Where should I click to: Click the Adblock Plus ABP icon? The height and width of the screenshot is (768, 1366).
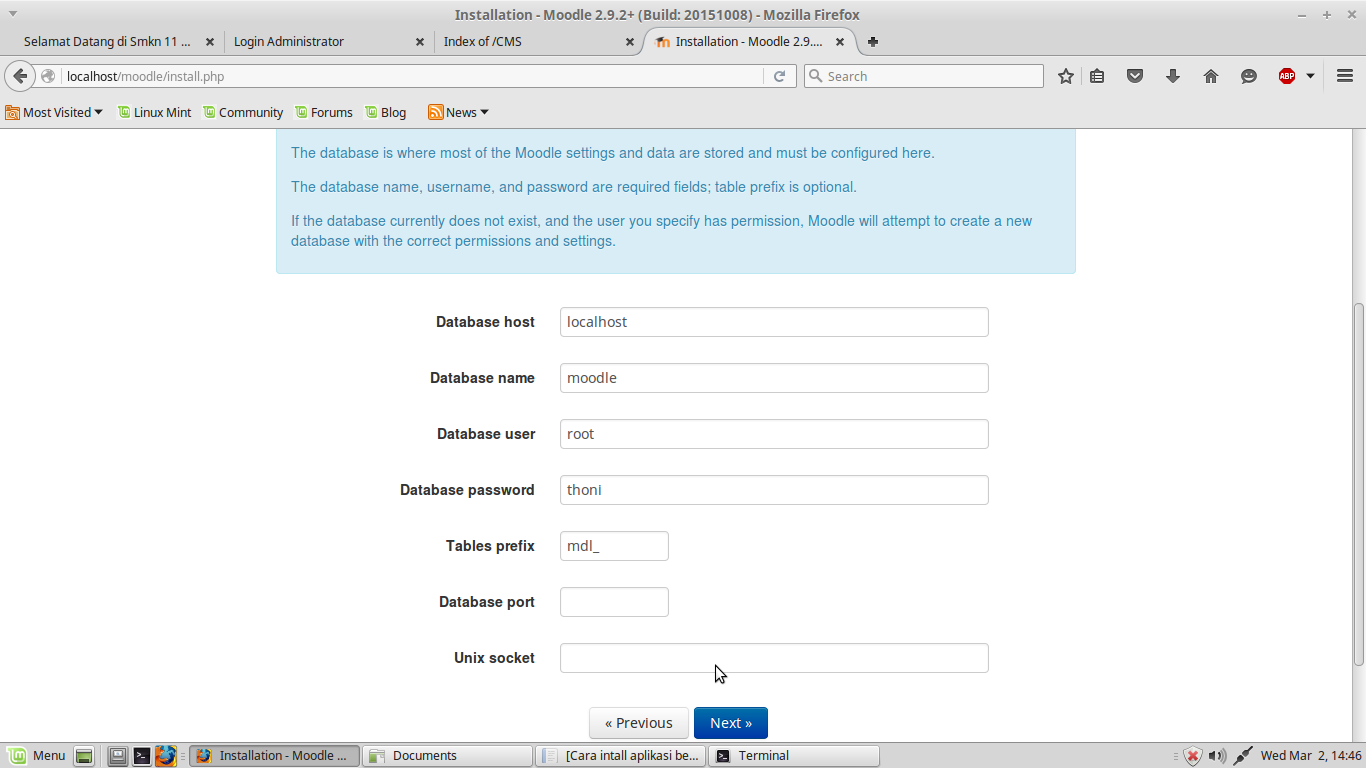coord(1287,76)
